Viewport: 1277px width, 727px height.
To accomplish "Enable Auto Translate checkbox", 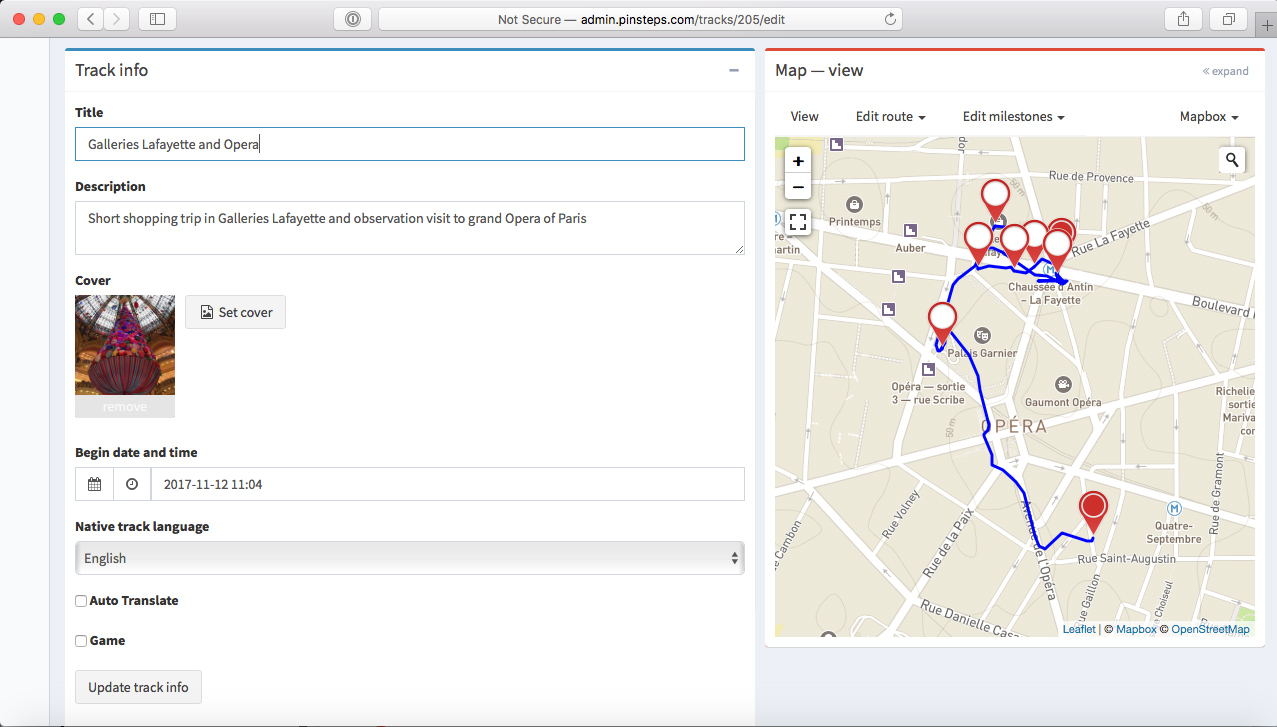I will [81, 601].
